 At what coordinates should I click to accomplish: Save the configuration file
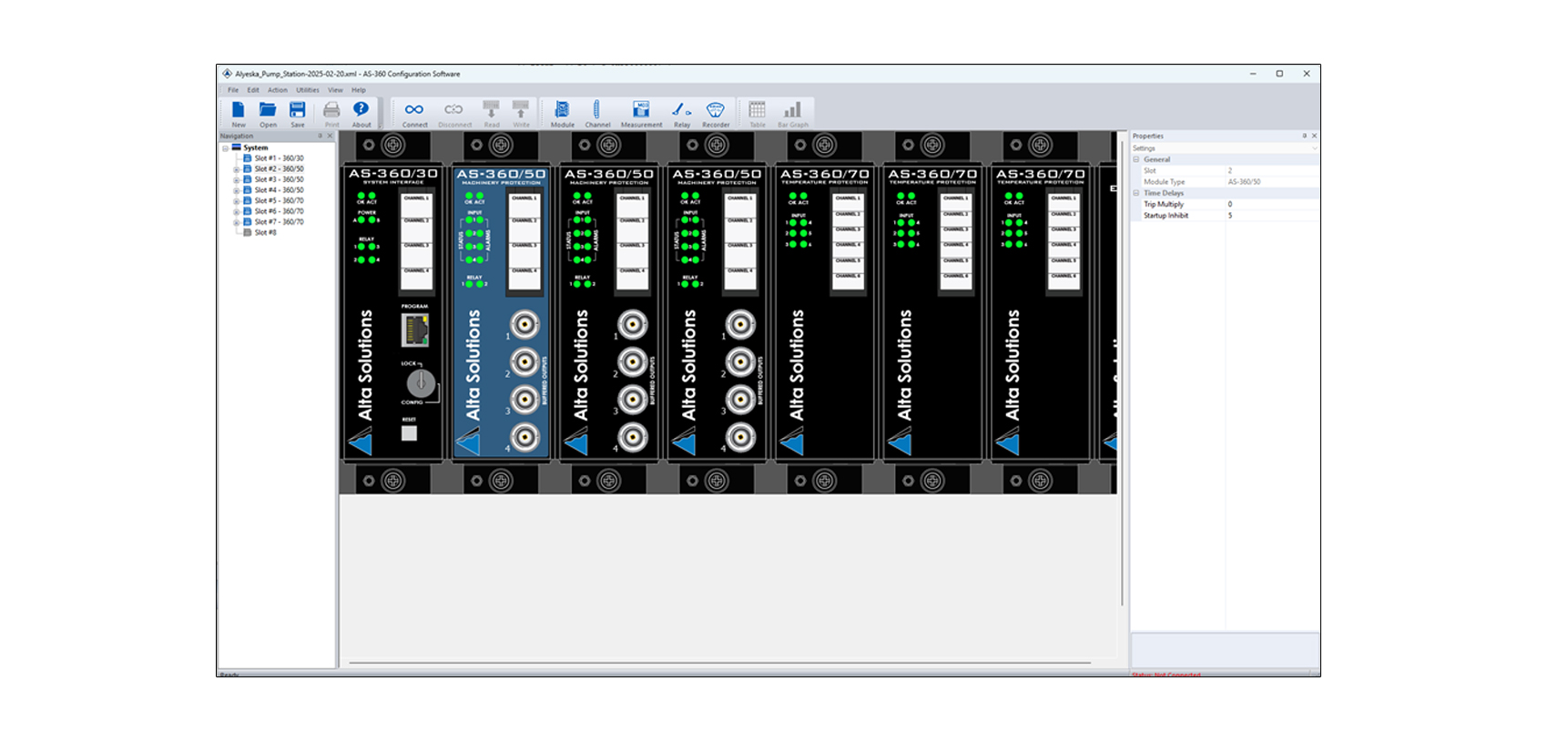coord(297,113)
